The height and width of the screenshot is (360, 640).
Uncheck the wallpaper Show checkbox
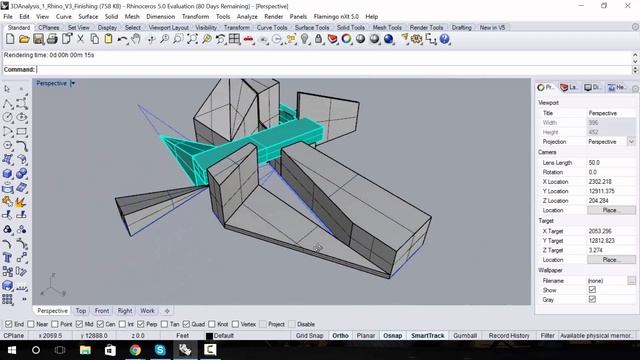coord(592,290)
